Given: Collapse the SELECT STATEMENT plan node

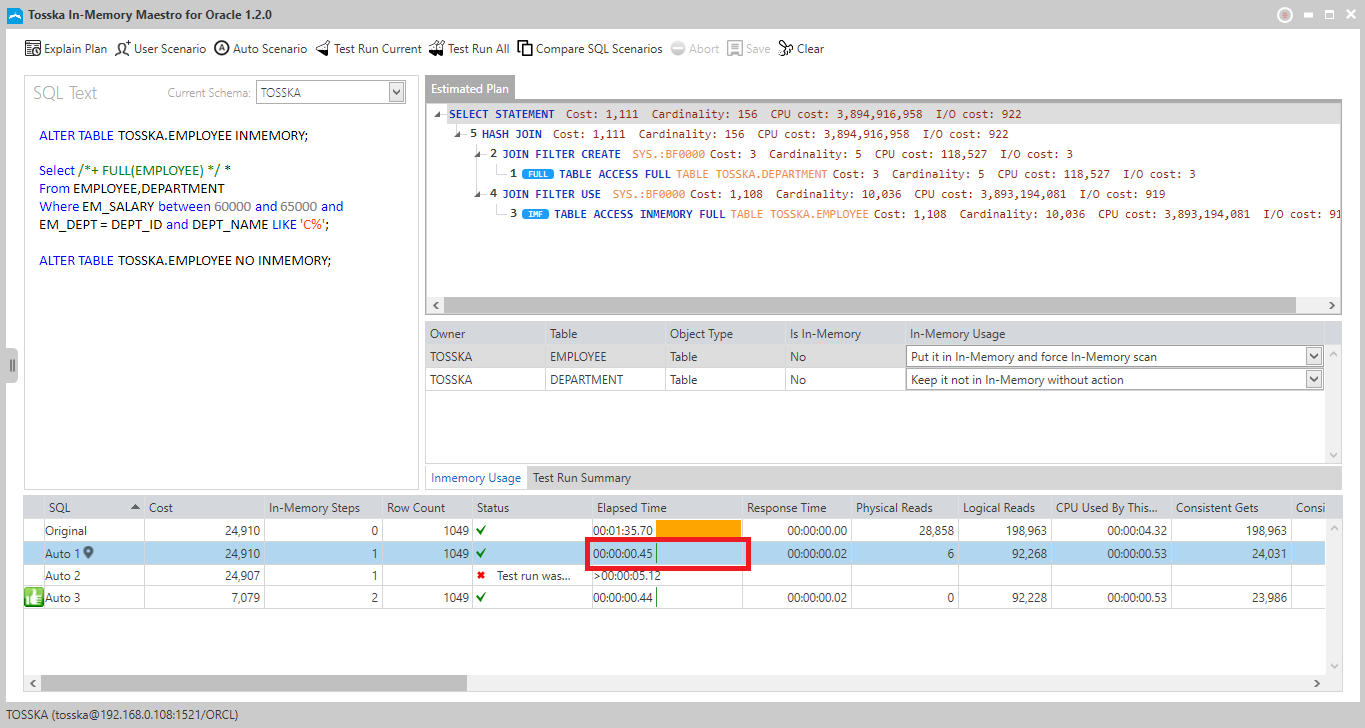Looking at the screenshot, I should (x=440, y=114).
